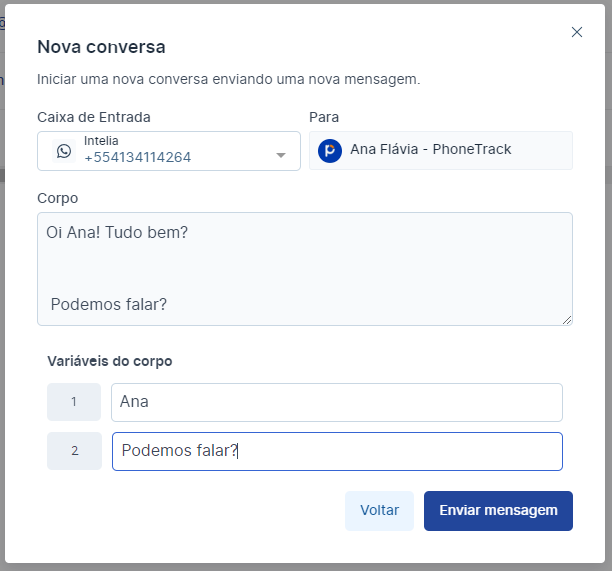The image size is (612, 571).
Task: Click the variable number 1 badge
Action: pos(74,402)
